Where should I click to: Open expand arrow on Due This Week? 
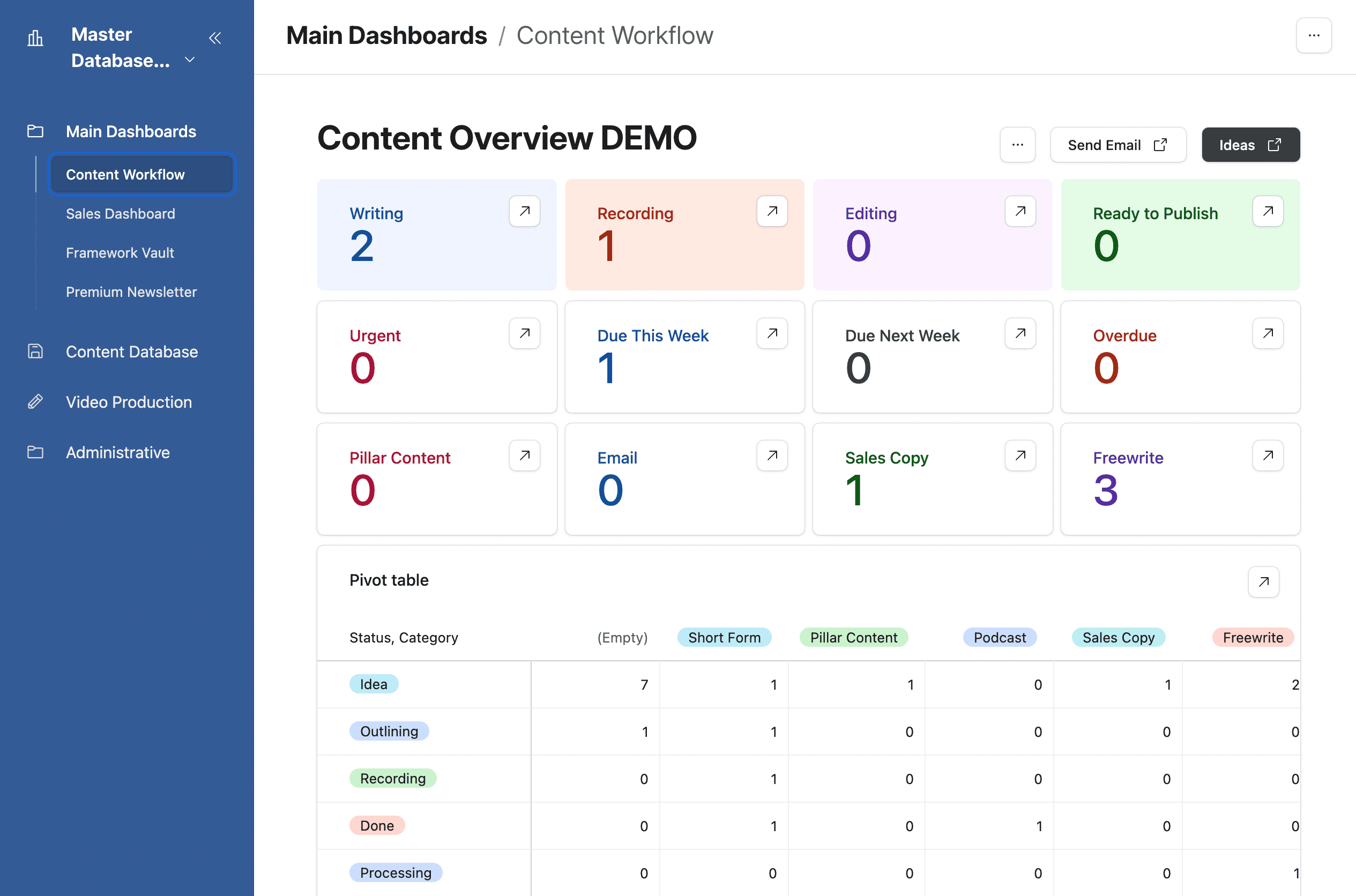pos(772,333)
